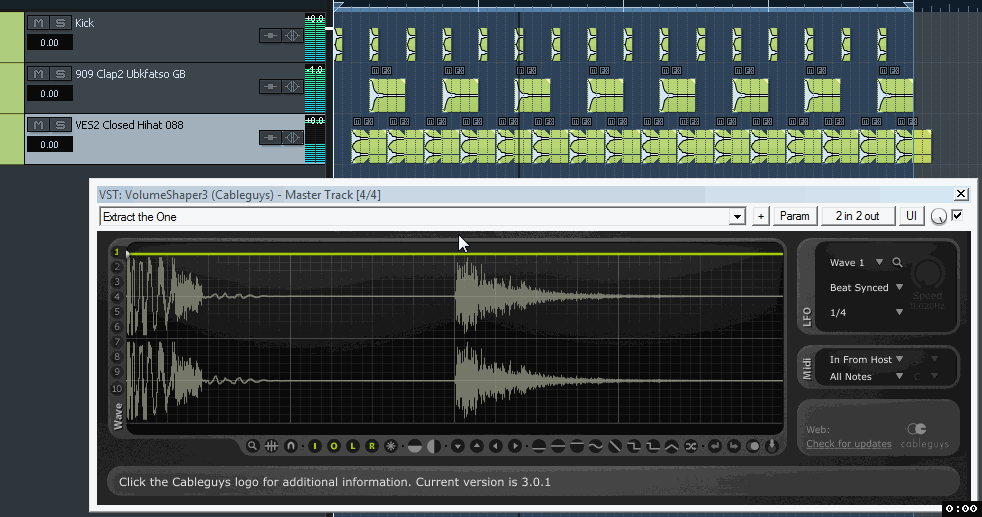The image size is (982, 517).
Task: Click the Cableguys logo for information
Action: point(924,436)
